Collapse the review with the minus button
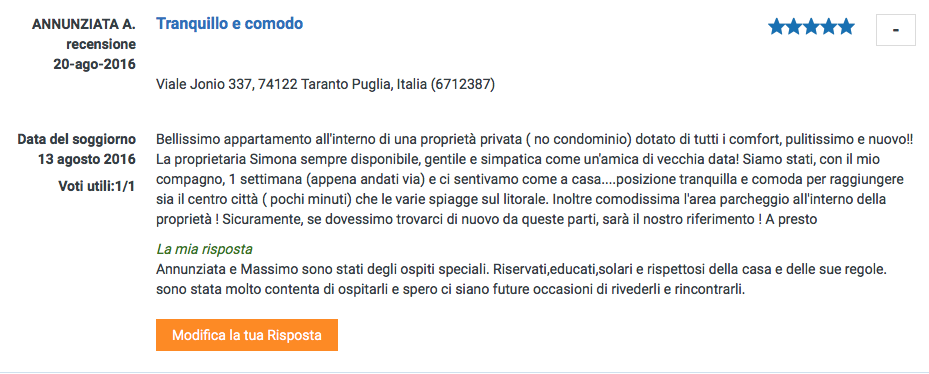Viewport: 929px width, 374px height. pos(895,30)
